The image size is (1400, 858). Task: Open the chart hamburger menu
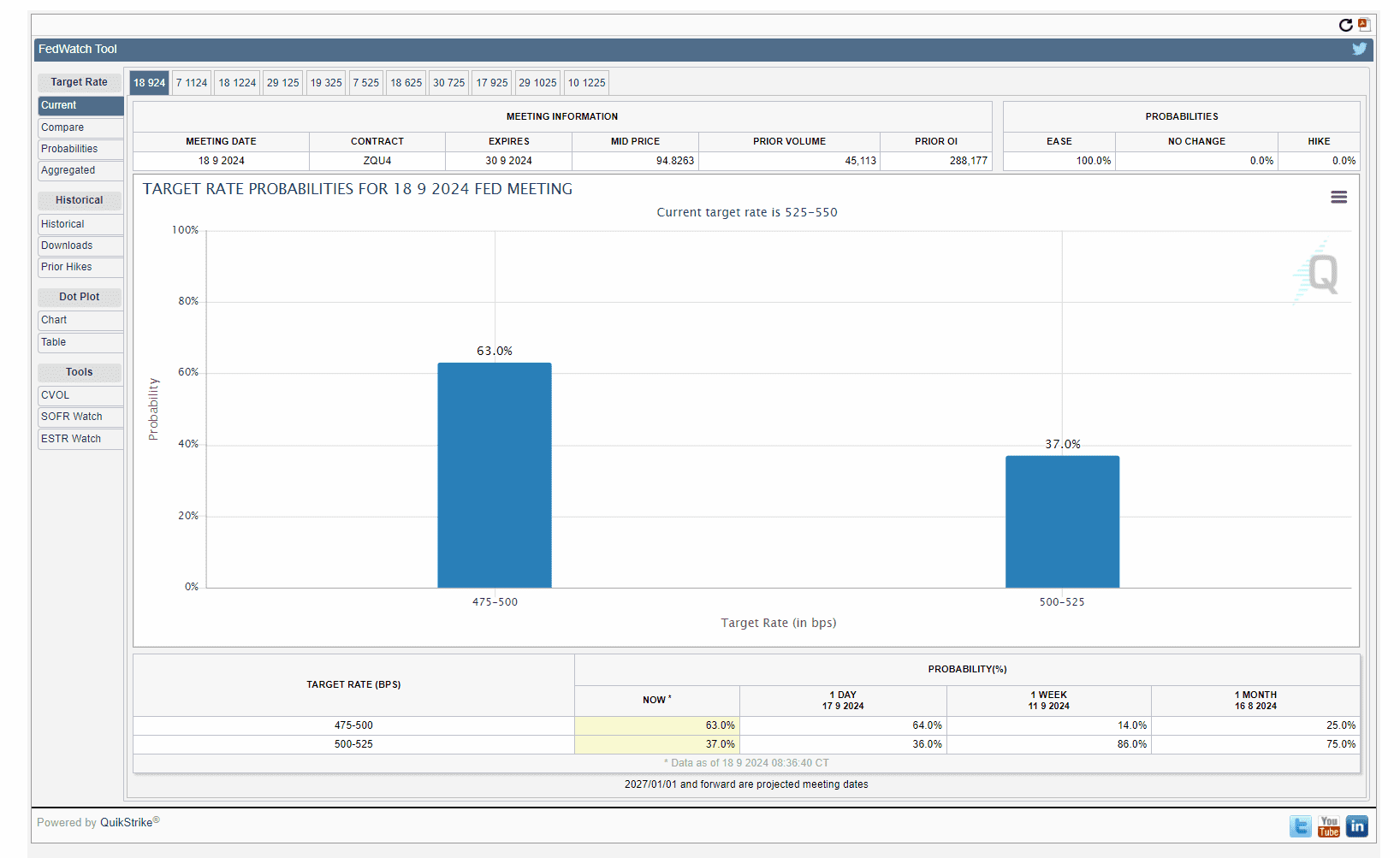click(x=1338, y=198)
